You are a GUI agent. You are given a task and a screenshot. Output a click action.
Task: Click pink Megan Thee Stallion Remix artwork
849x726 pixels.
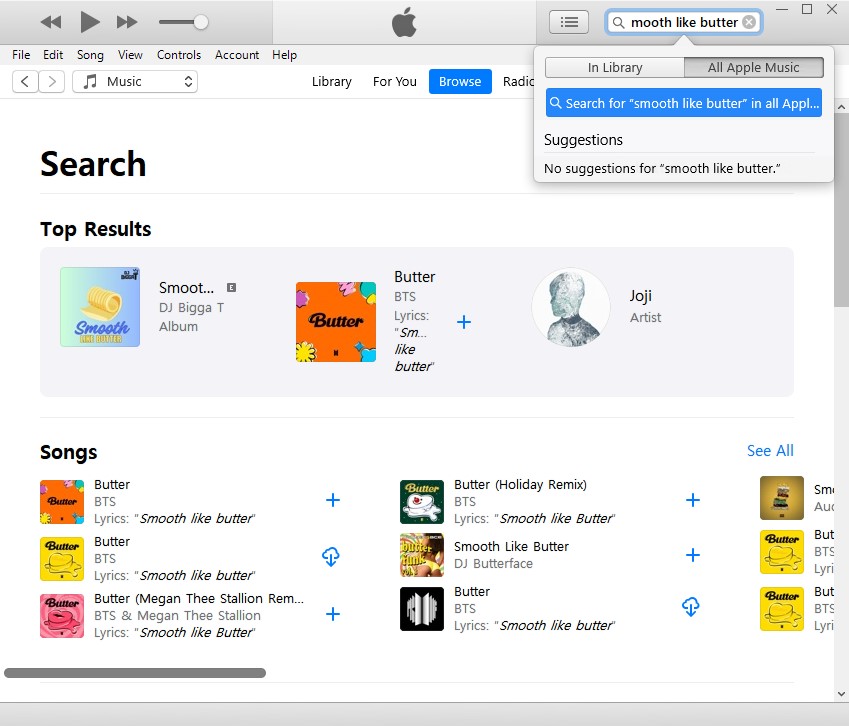click(62, 616)
